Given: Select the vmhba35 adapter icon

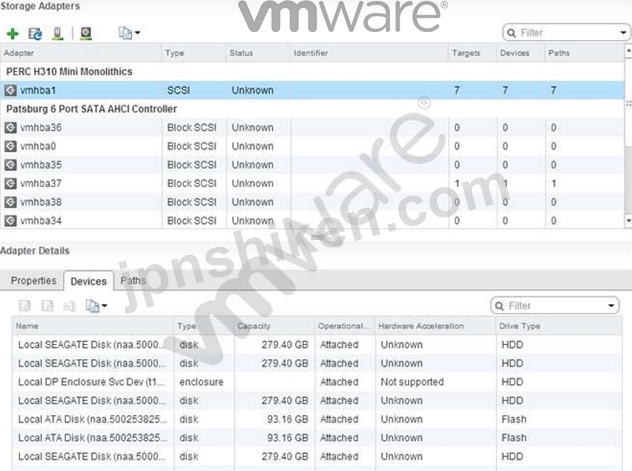Looking at the screenshot, I should pyautogui.click(x=10, y=165).
